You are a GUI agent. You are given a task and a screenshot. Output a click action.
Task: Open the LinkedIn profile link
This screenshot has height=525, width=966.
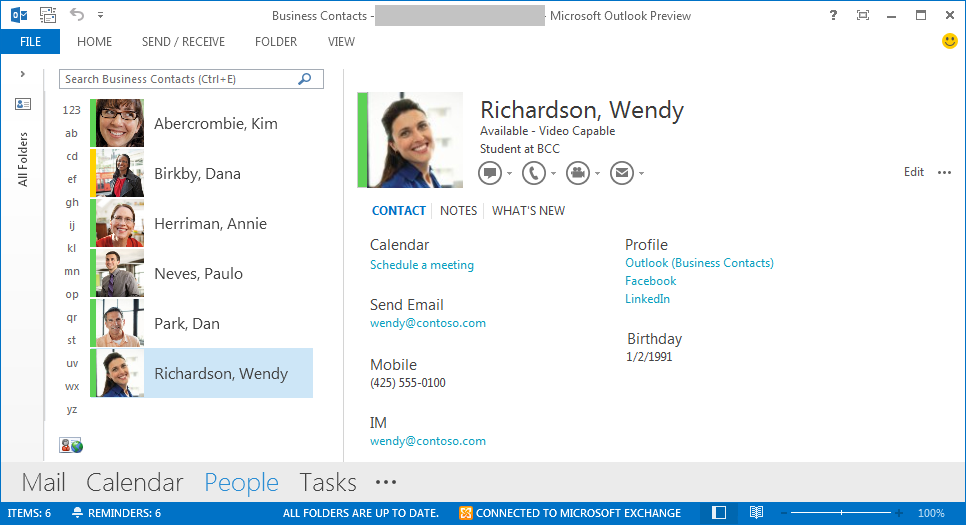click(647, 299)
